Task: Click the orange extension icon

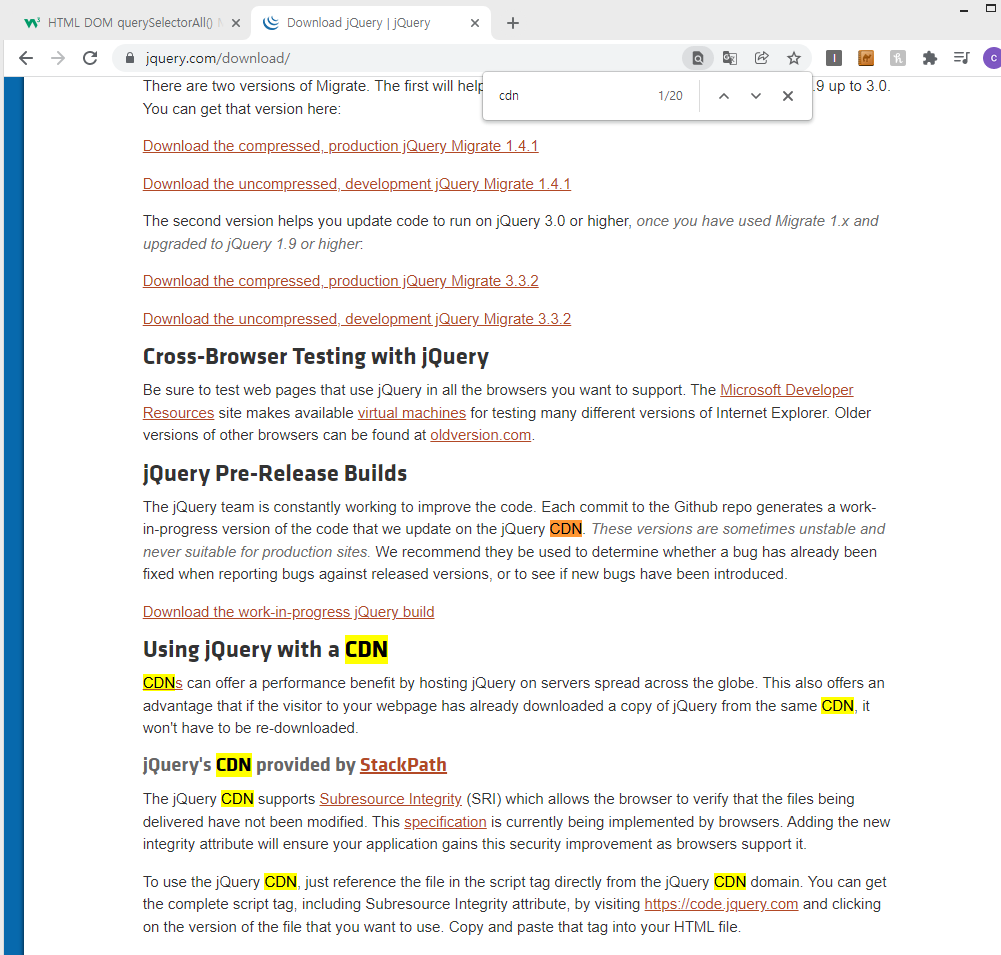Action: point(866,58)
